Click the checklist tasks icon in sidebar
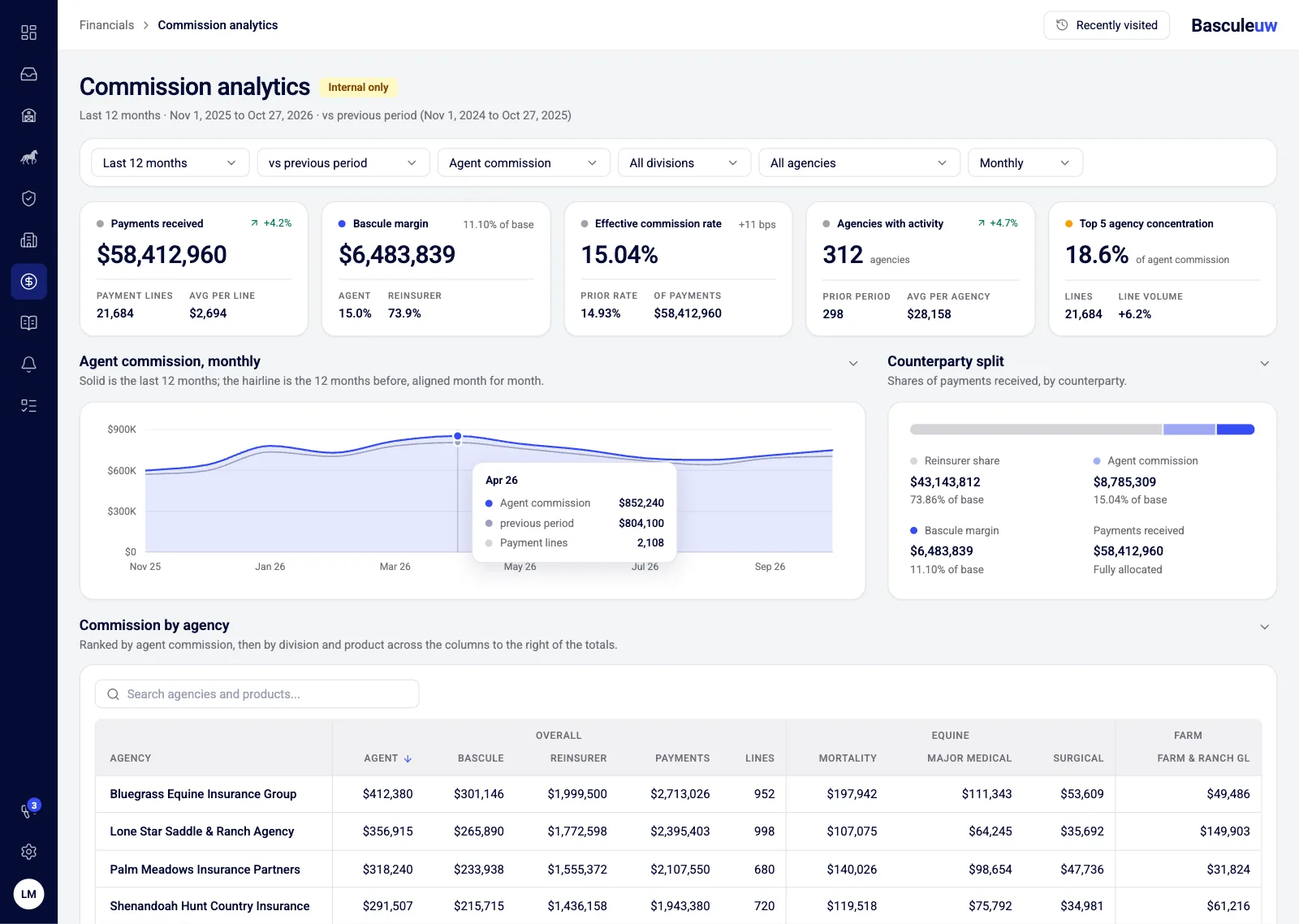Viewport: 1299px width, 924px height. pos(28,405)
